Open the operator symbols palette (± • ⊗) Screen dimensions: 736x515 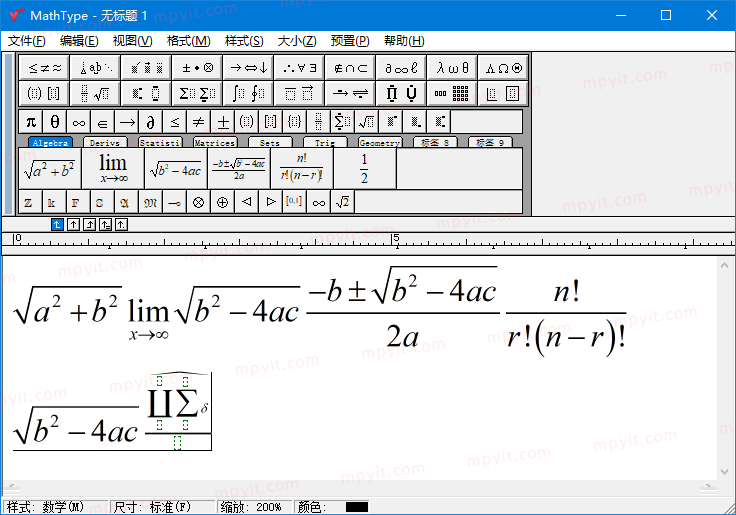click(198, 68)
